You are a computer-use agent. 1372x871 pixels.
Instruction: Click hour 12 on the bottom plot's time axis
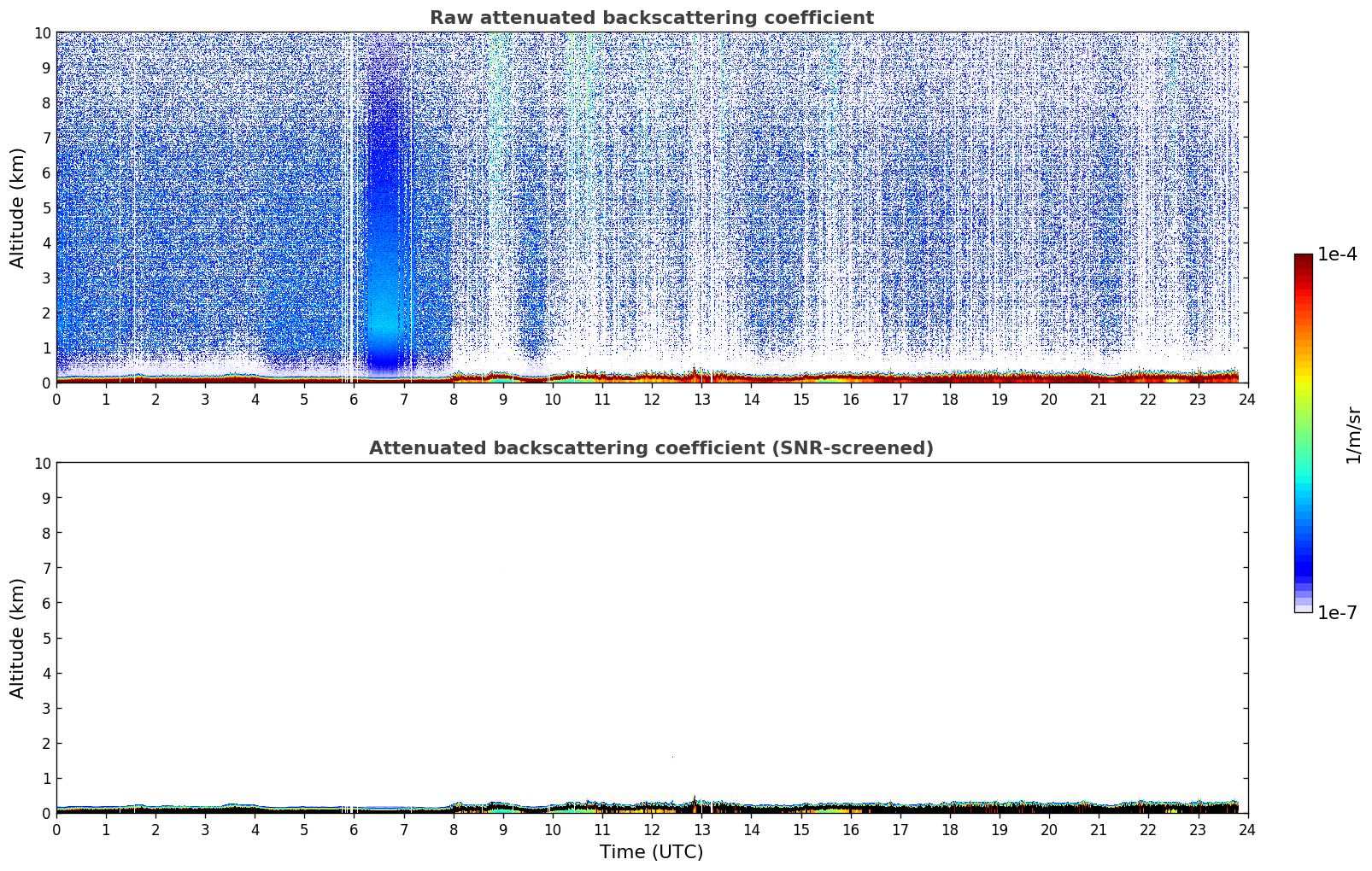[652, 830]
